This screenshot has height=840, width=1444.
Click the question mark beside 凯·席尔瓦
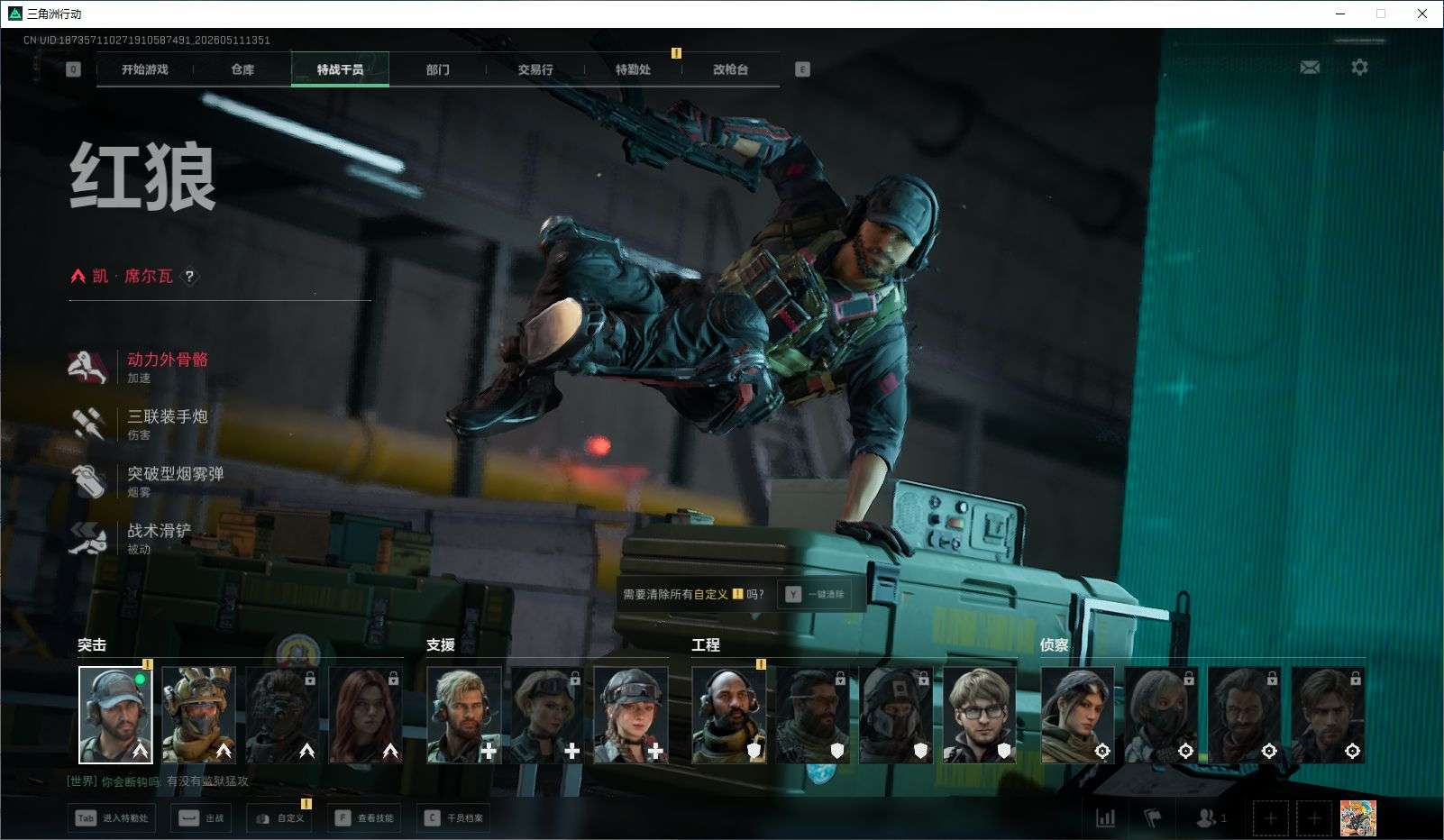(x=189, y=277)
